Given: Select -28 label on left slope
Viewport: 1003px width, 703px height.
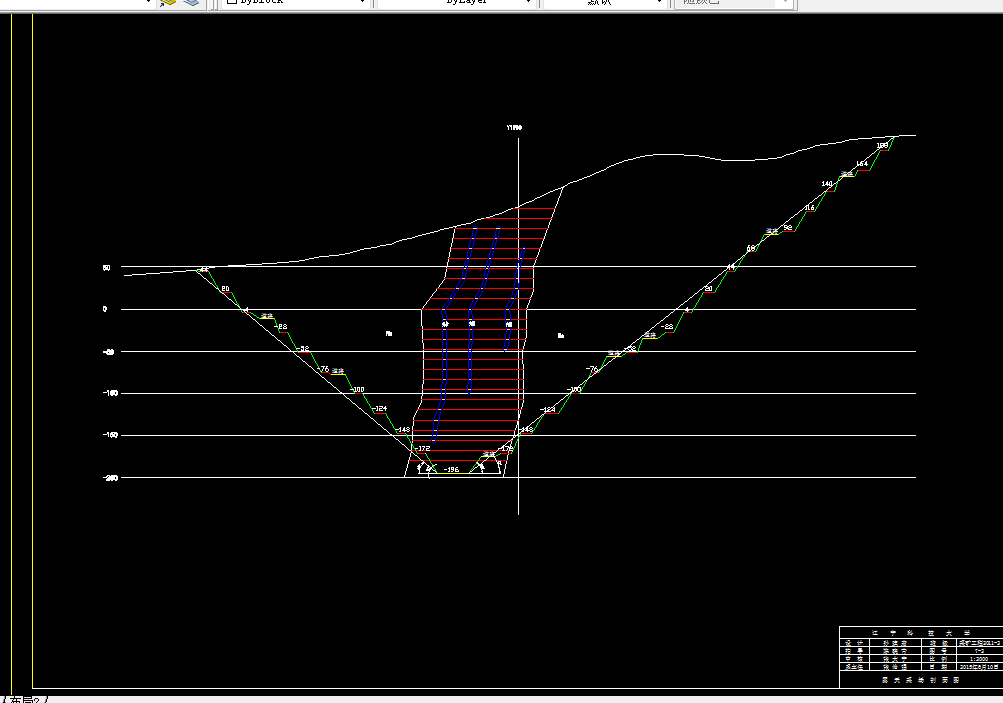Looking at the screenshot, I should (281, 327).
